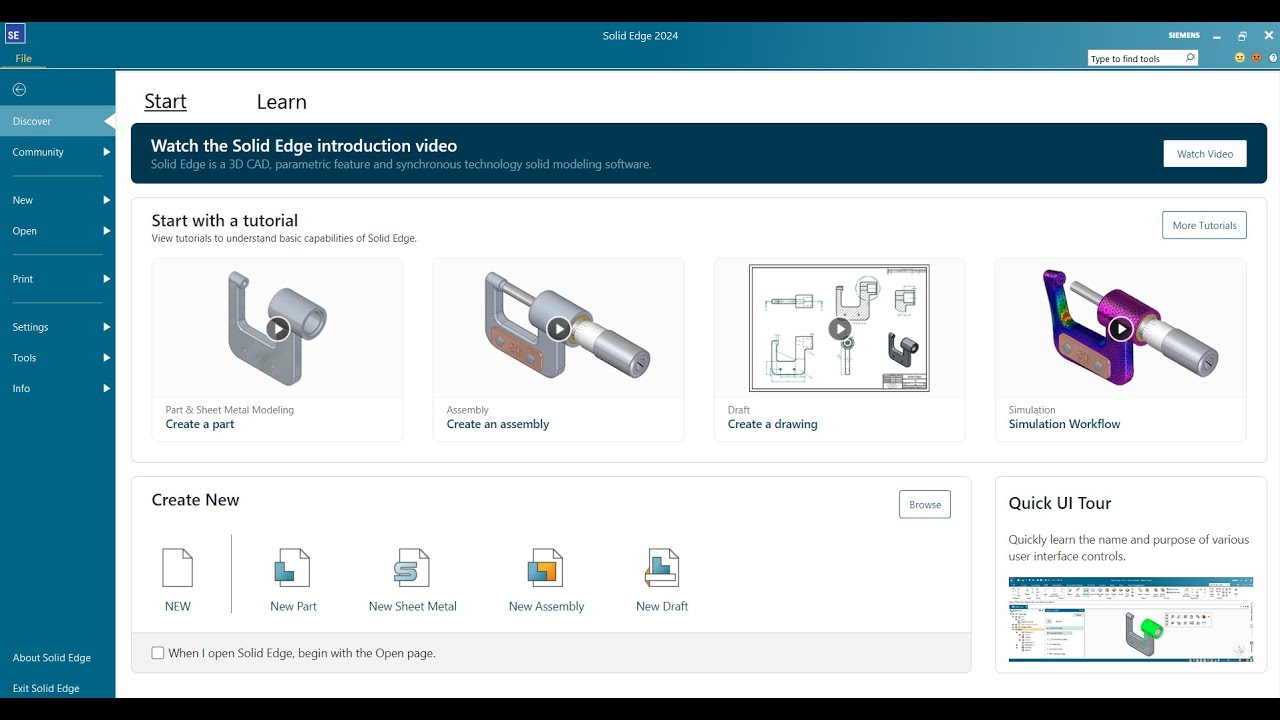Switch to the Learn tab
Viewport: 1280px width, 720px height.
[x=281, y=102]
